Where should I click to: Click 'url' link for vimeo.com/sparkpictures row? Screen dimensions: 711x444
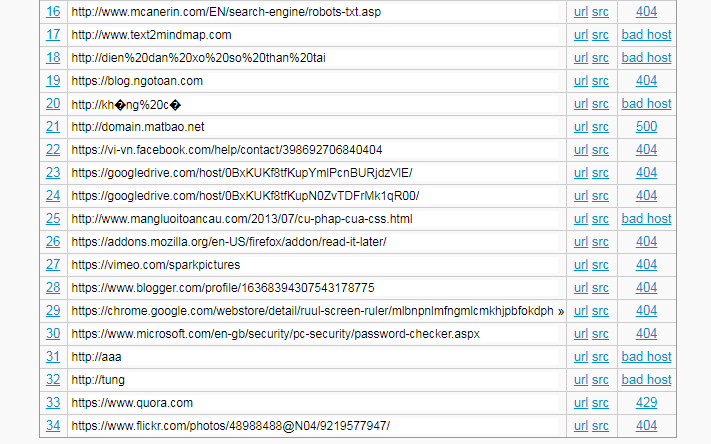coord(581,265)
